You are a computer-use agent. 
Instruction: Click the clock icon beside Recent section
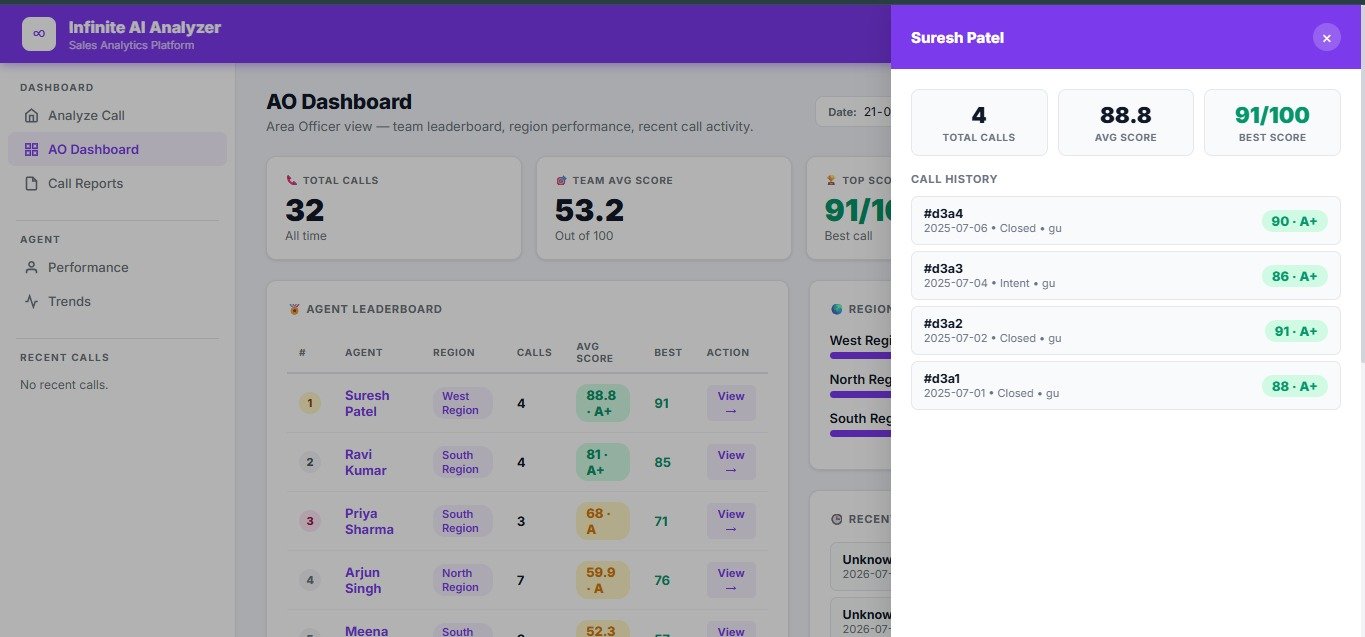(x=837, y=519)
